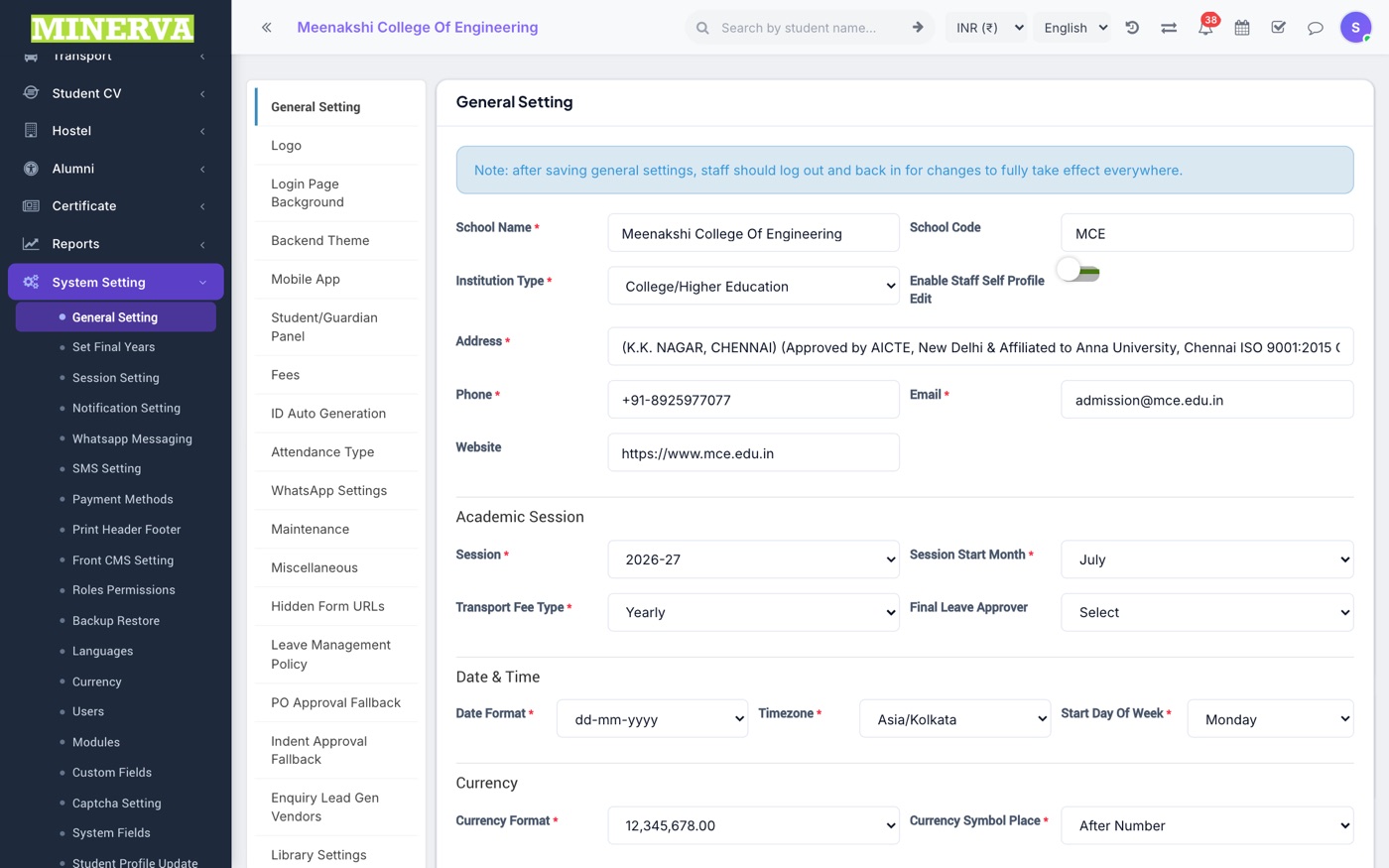
Task: Open notifications bell icon
Action: click(x=1205, y=28)
